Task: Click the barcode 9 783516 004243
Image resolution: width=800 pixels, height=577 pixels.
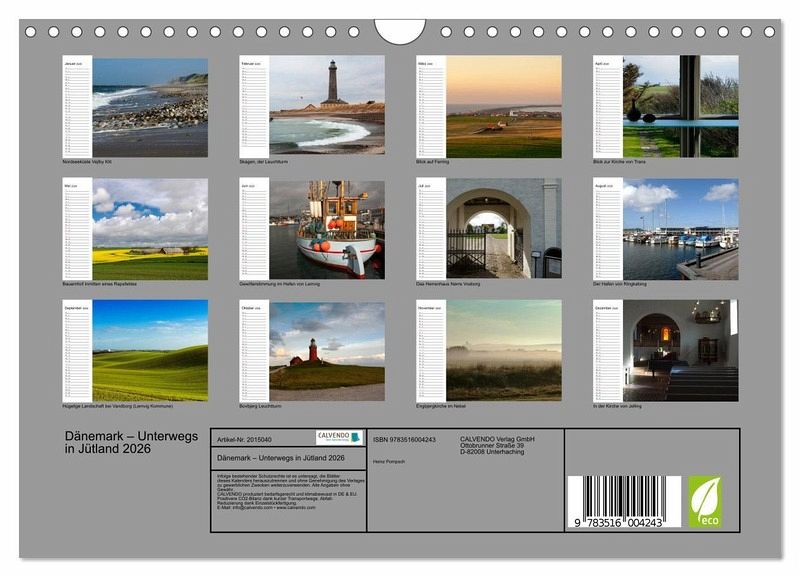Action: coord(624,502)
